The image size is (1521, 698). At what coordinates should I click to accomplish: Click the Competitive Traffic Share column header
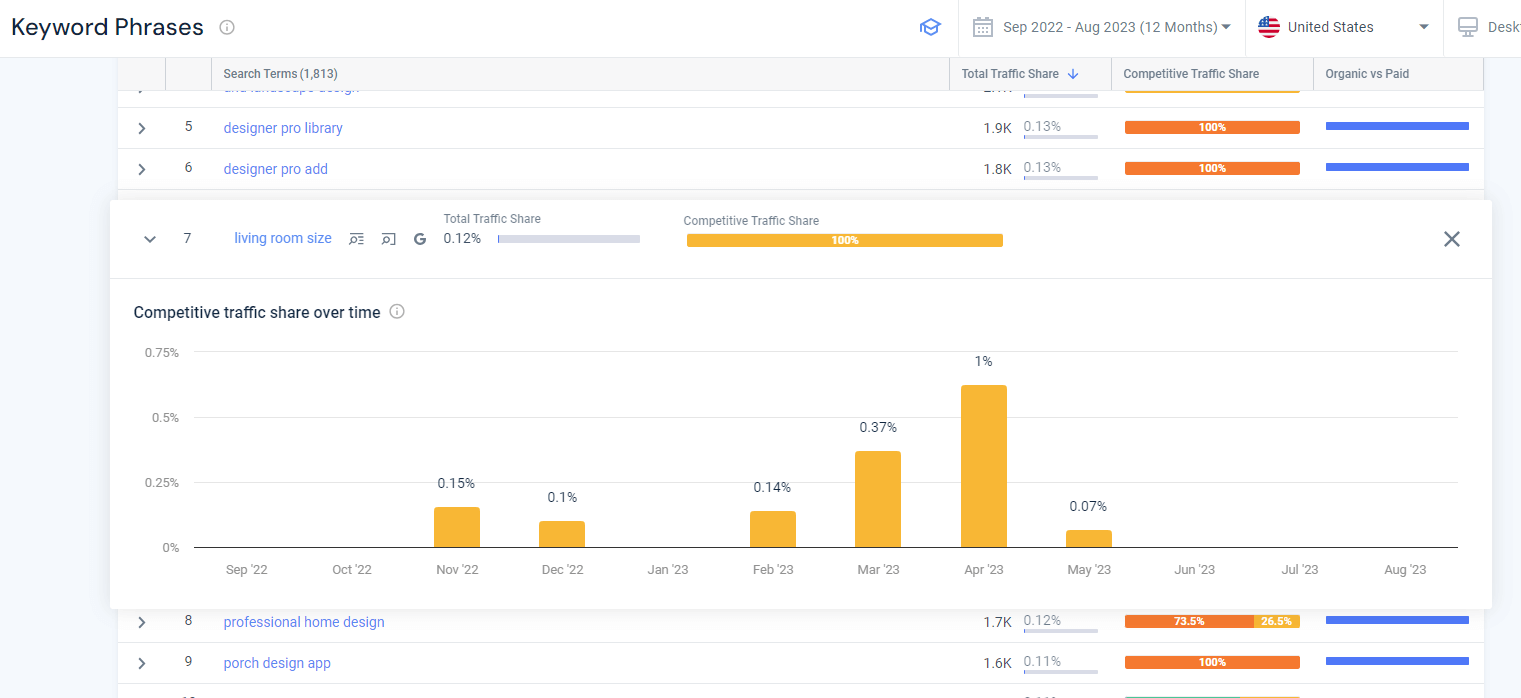click(1191, 74)
